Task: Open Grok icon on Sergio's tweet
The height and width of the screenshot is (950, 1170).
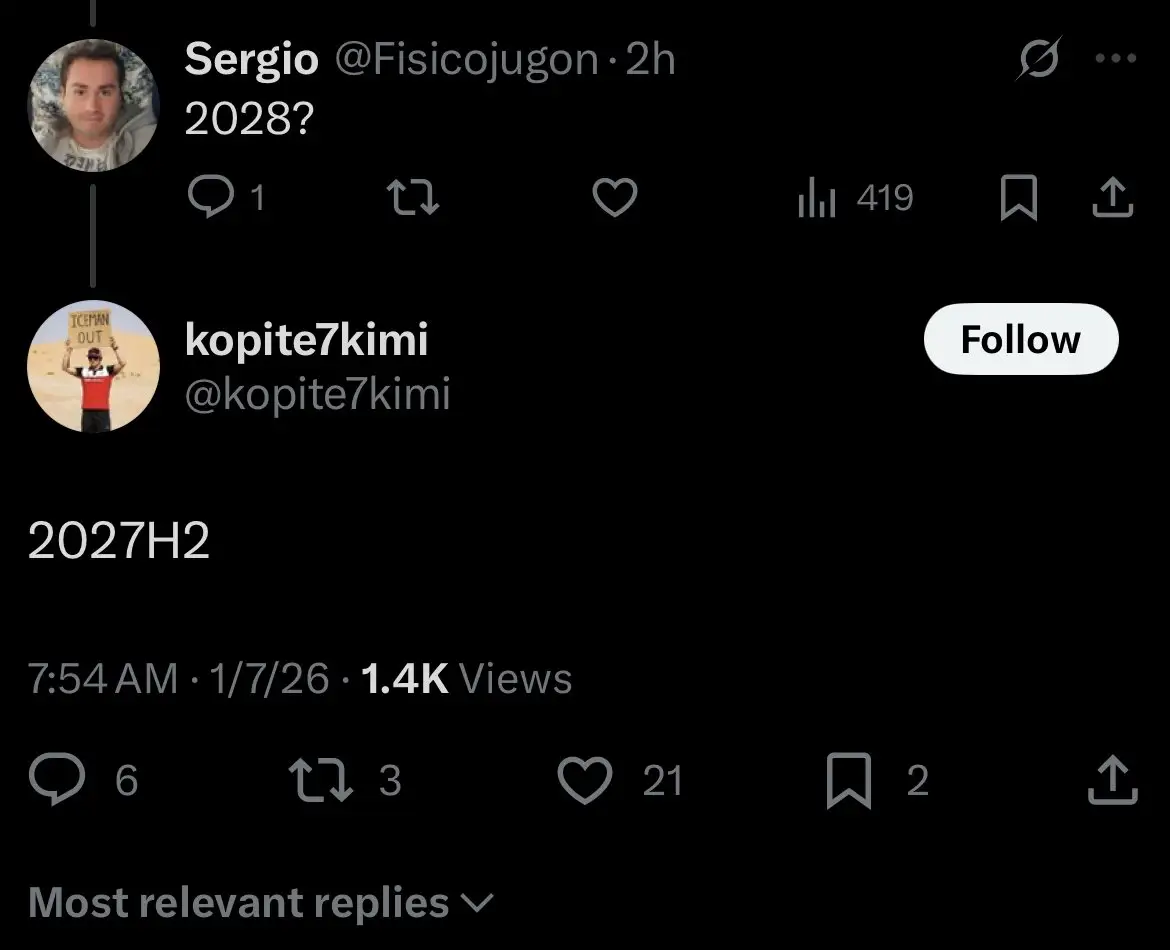Action: [x=1040, y=61]
